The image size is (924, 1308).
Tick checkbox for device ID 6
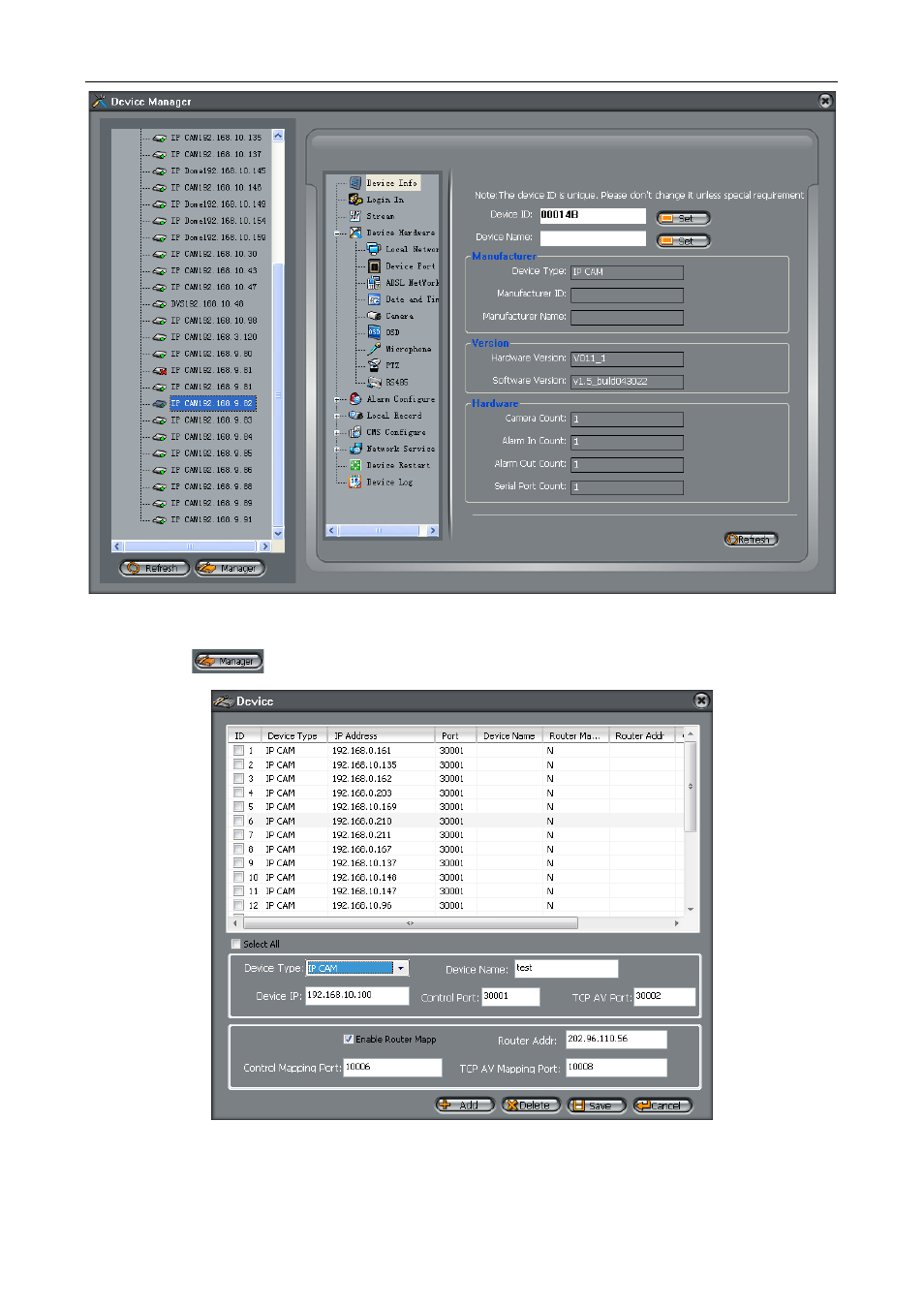pyautogui.click(x=238, y=821)
